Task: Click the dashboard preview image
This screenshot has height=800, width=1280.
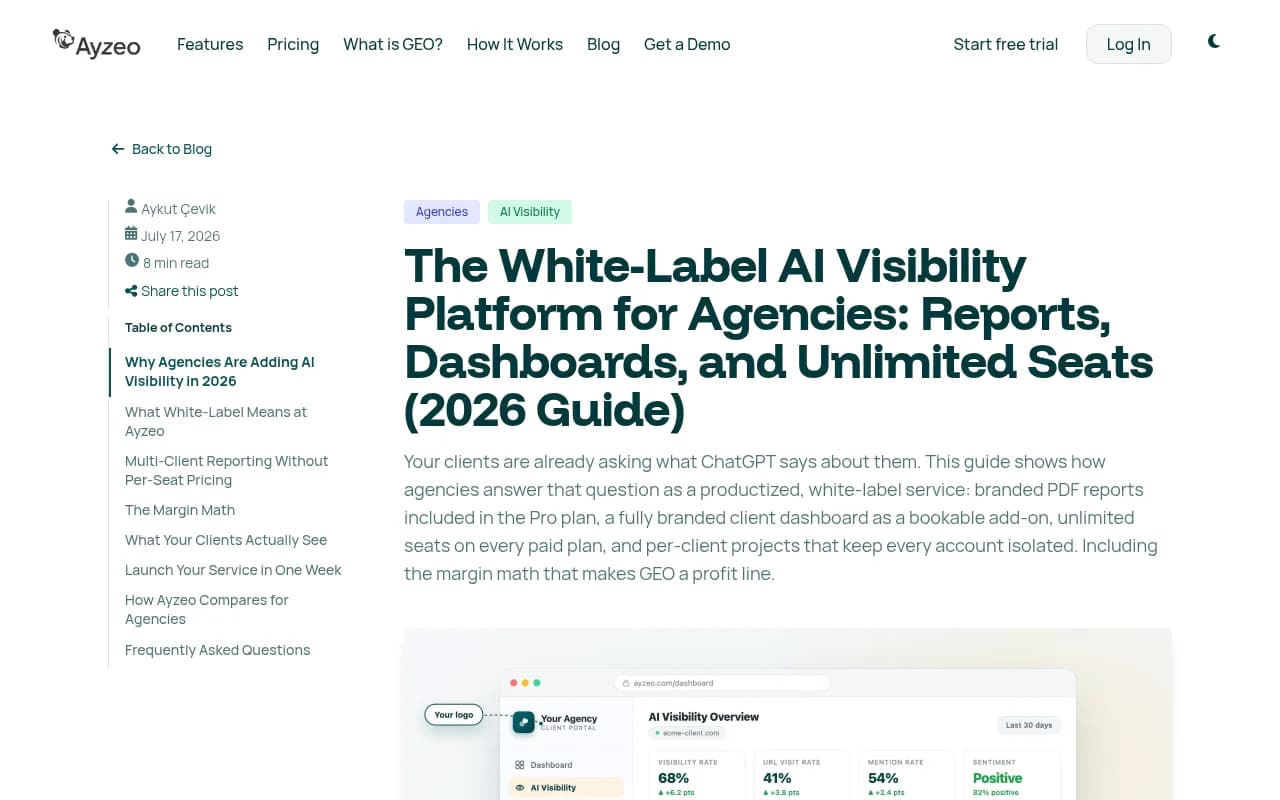Action: point(787,714)
